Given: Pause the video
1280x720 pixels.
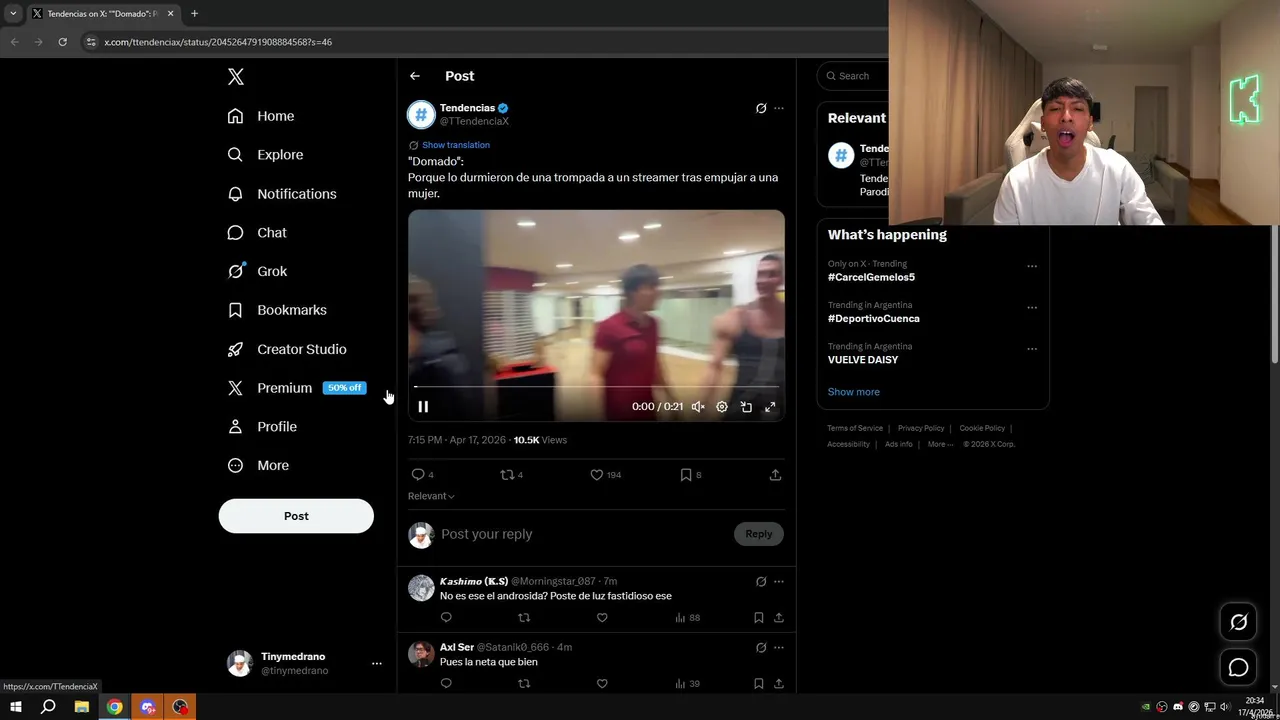Looking at the screenshot, I should point(423,407).
